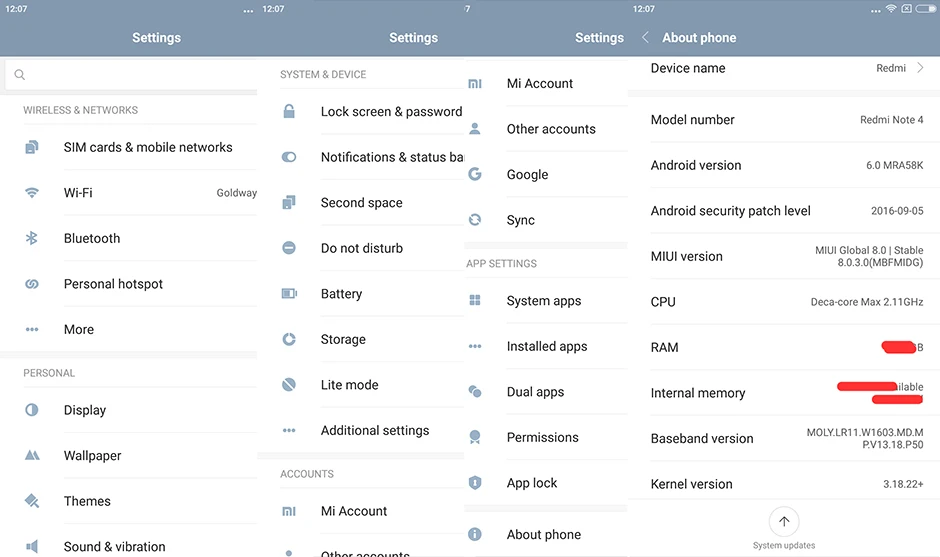The width and height of the screenshot is (940, 557).
Task: Tap the Themes icon
Action: coord(32,501)
